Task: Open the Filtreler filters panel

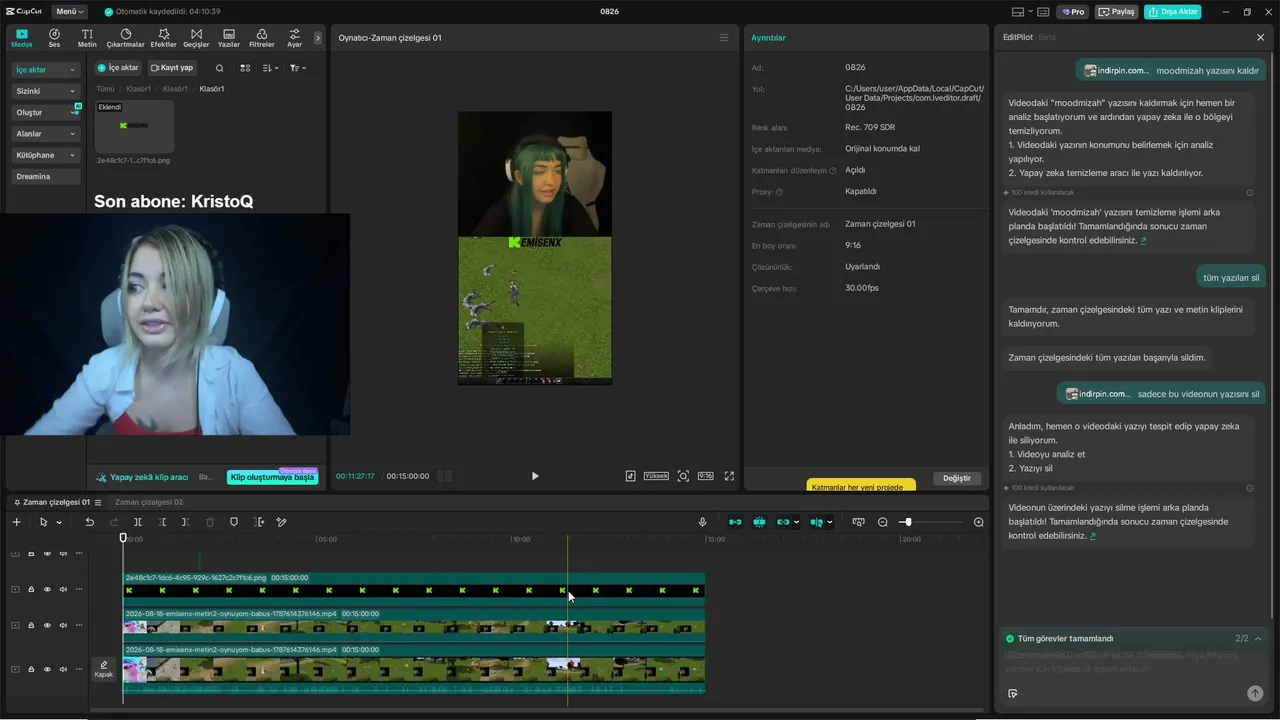Action: click(x=261, y=38)
